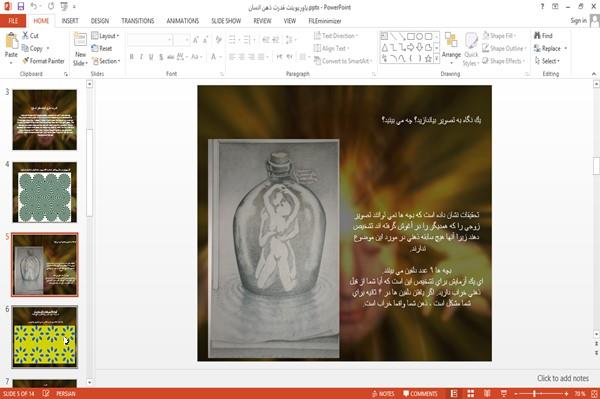
Task: Click the Save icon in quick access toolbar
Action: point(21,6)
